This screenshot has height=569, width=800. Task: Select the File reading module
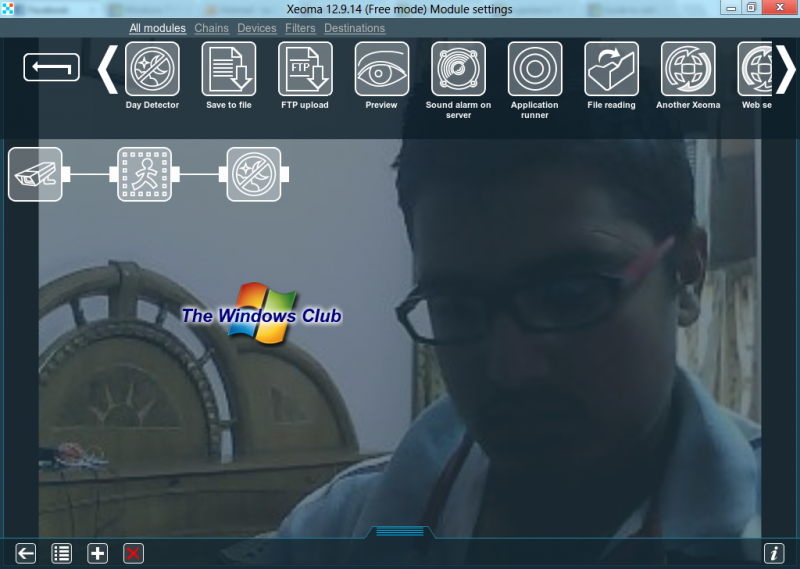(611, 69)
